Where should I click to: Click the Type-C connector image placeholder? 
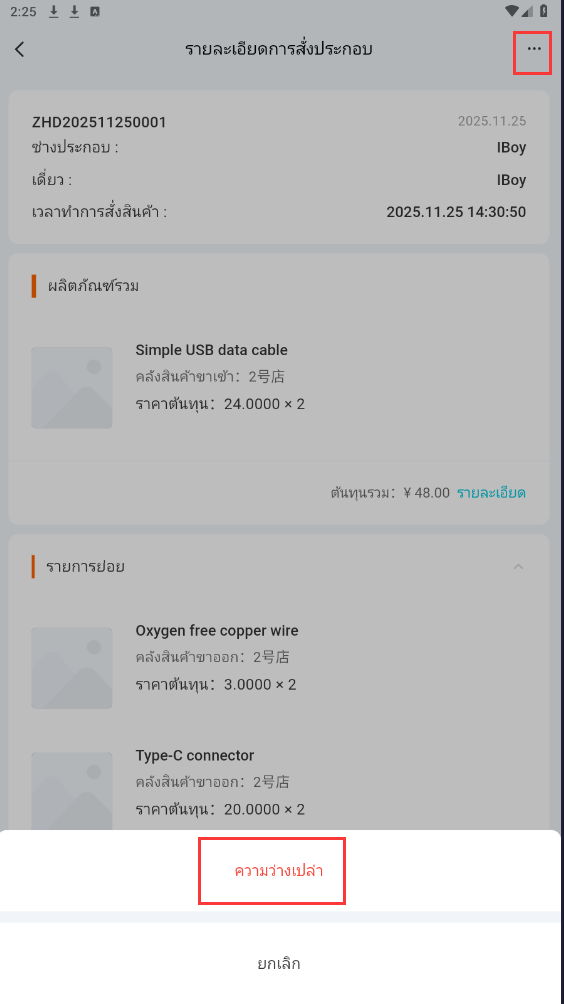[x=72, y=791]
